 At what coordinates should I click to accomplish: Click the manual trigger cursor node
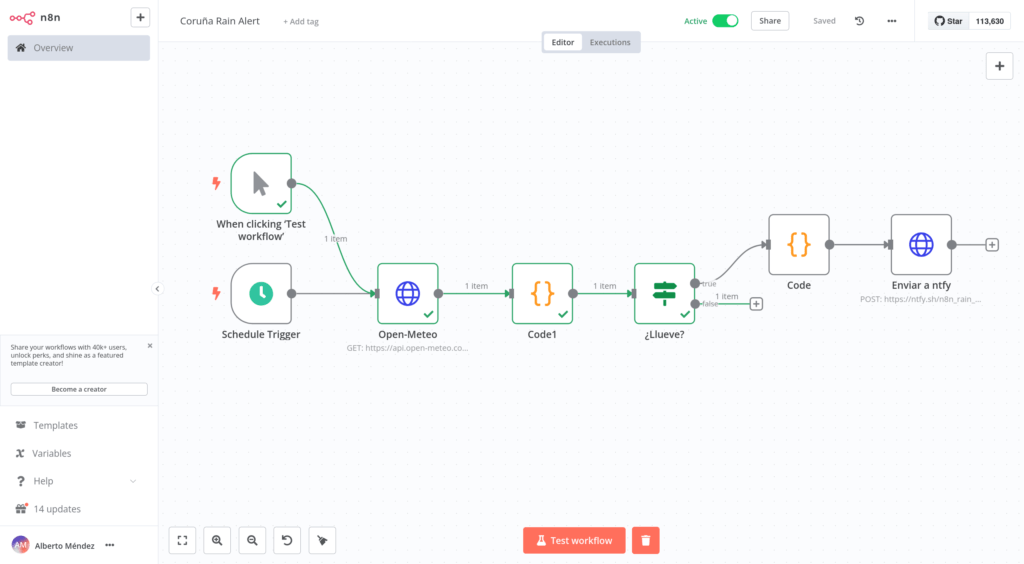pyautogui.click(x=260, y=183)
